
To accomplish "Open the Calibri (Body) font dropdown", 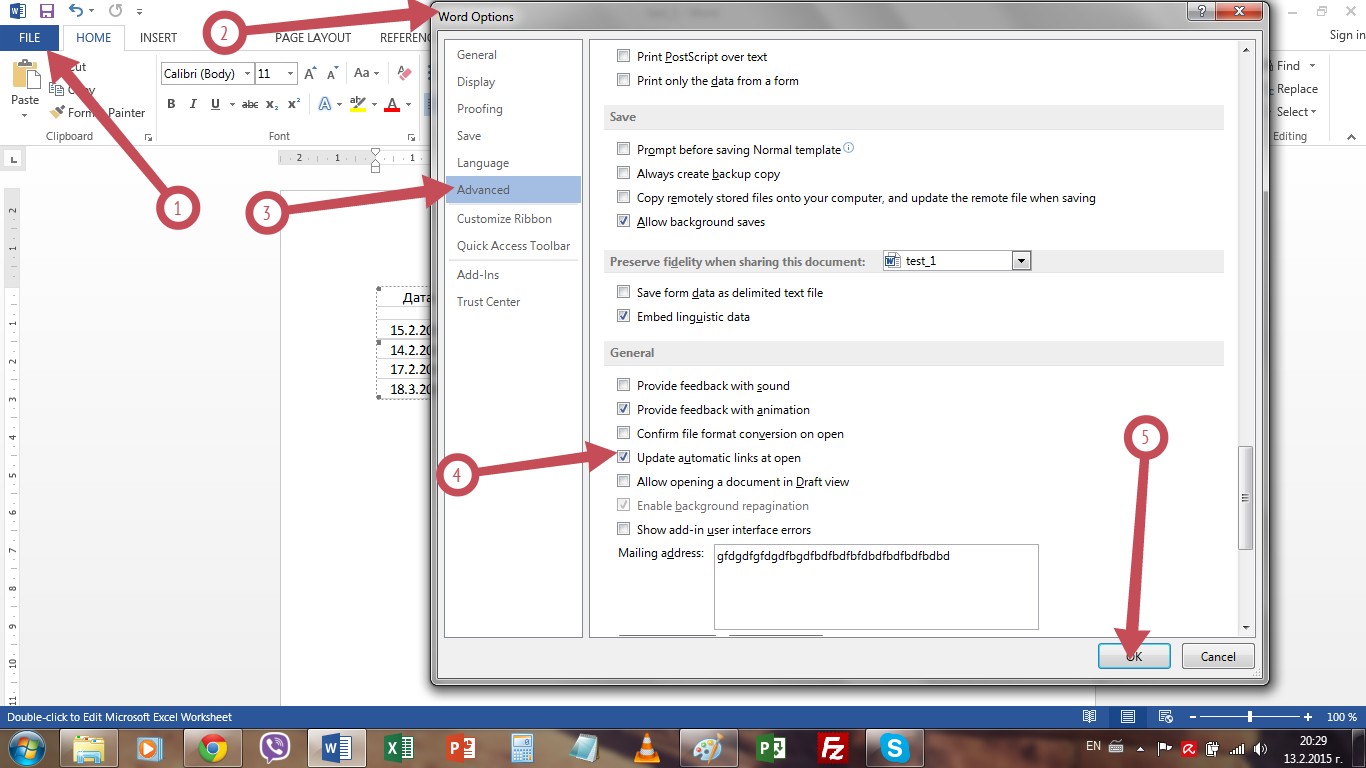I will pos(247,74).
